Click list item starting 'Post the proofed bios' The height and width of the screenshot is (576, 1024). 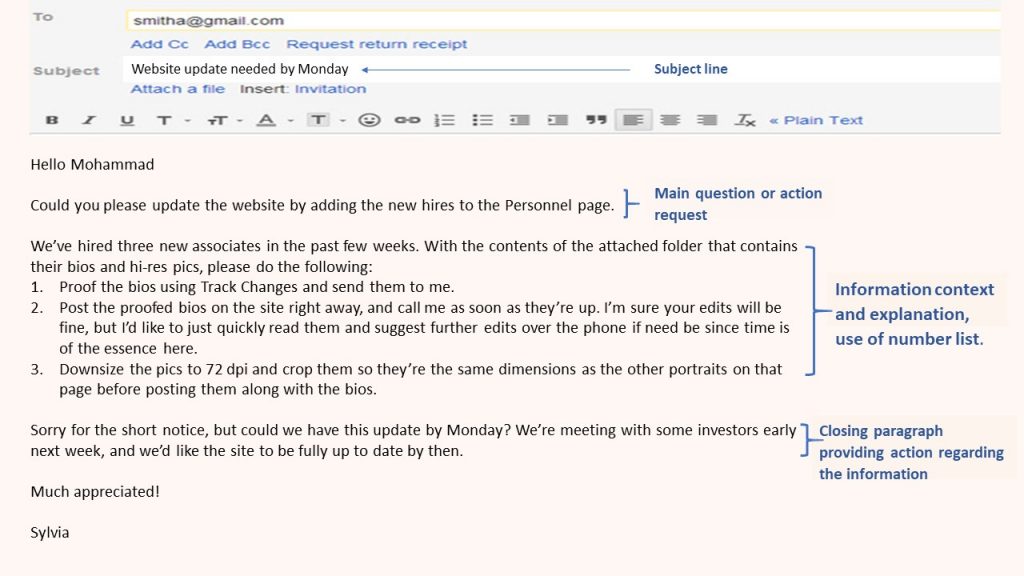coord(424,328)
